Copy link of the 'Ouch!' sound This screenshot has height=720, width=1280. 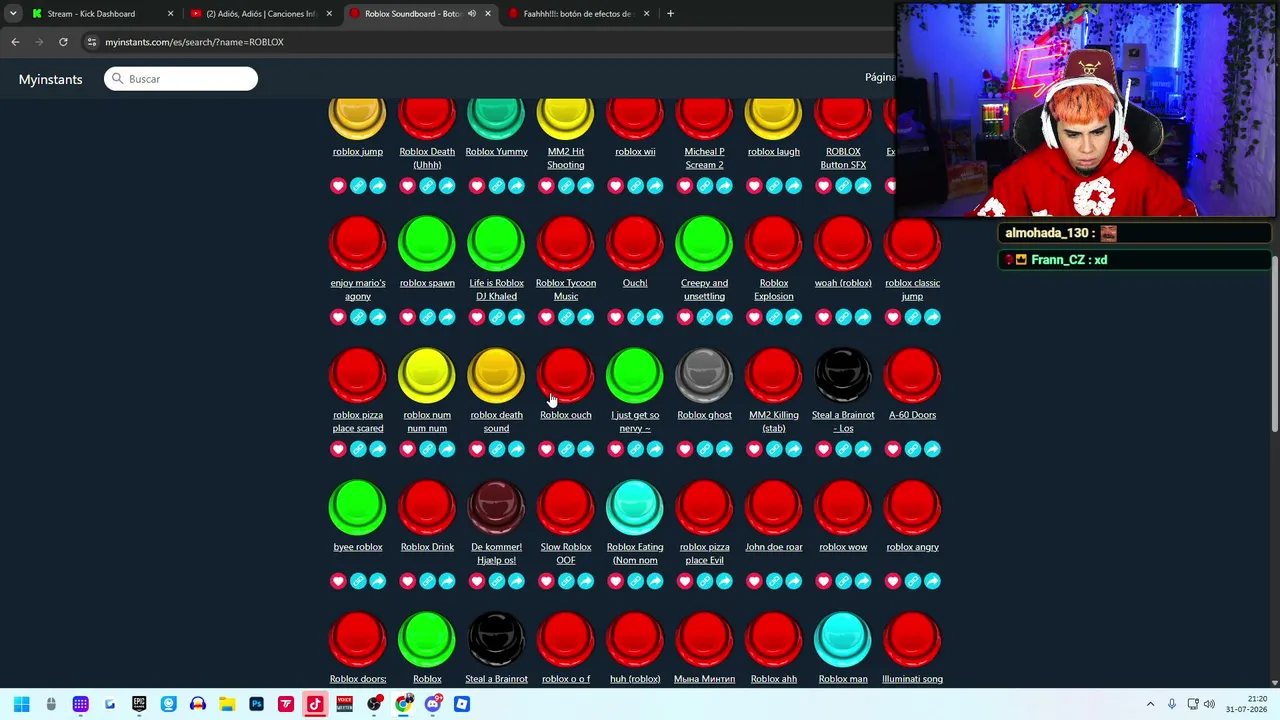(635, 317)
